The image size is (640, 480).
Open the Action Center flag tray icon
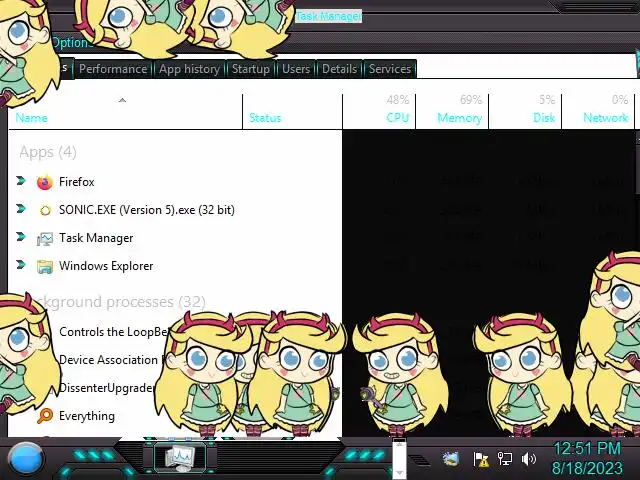(481, 459)
